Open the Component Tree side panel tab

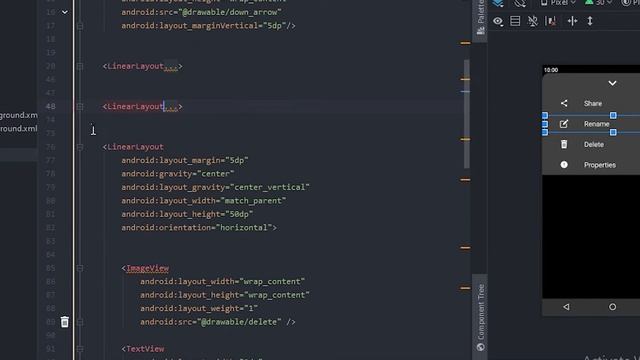[x=480, y=318]
